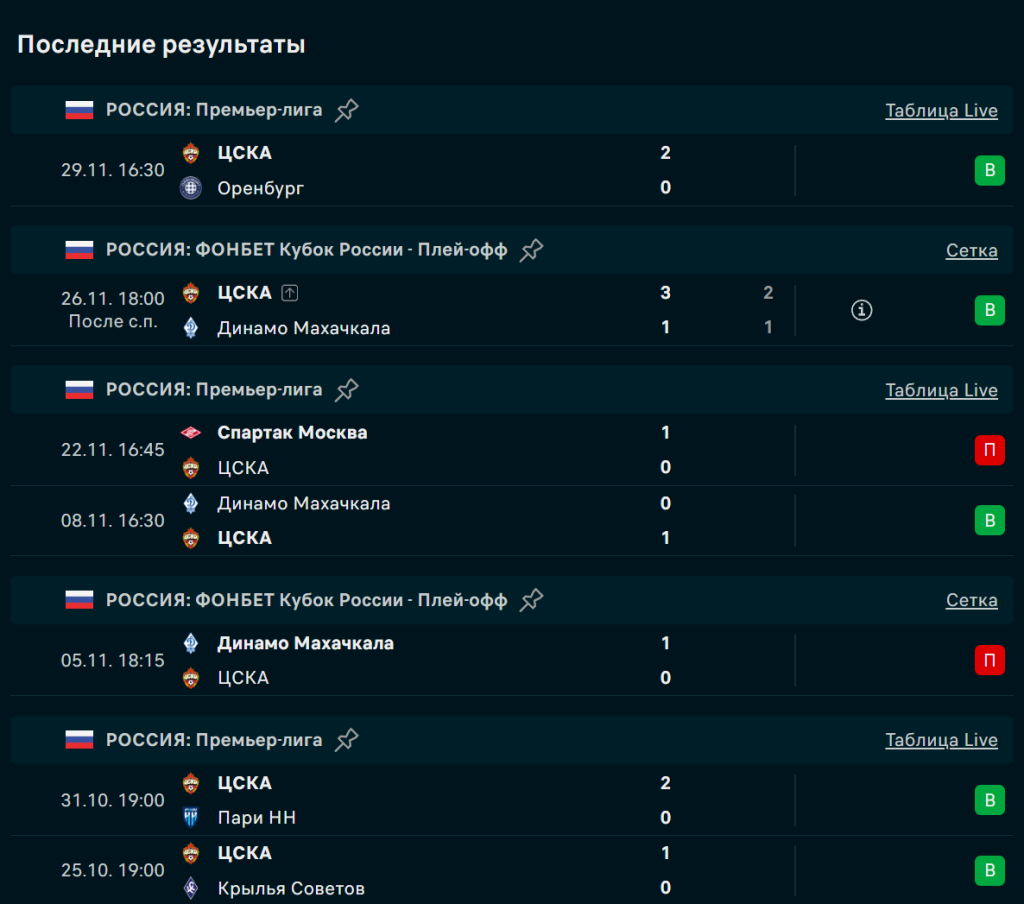Click the Оренбург team logo
Image resolution: width=1024 pixels, height=904 pixels.
pos(191,188)
